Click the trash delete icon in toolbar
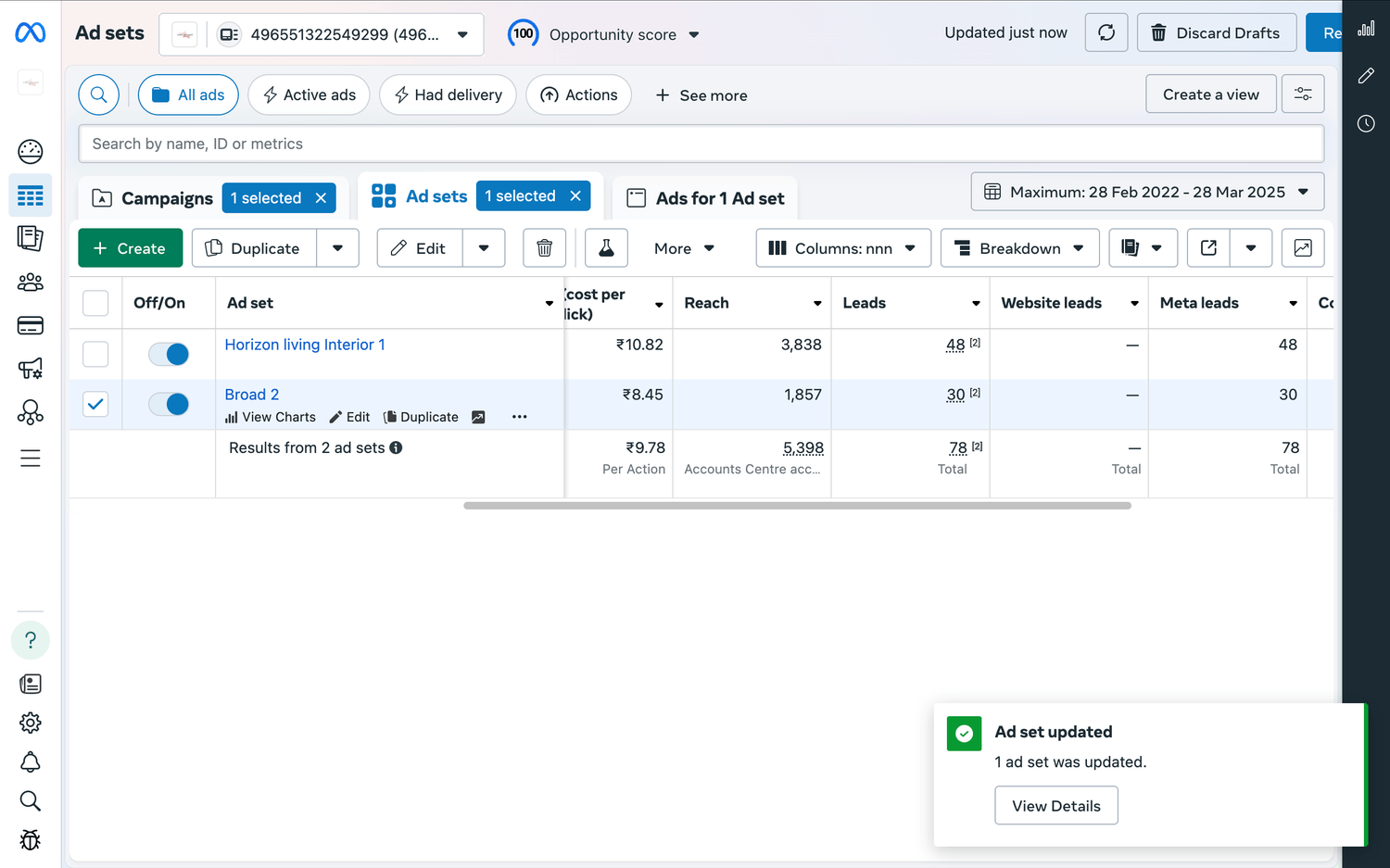Screen dimensions: 1390x868 point(544,248)
